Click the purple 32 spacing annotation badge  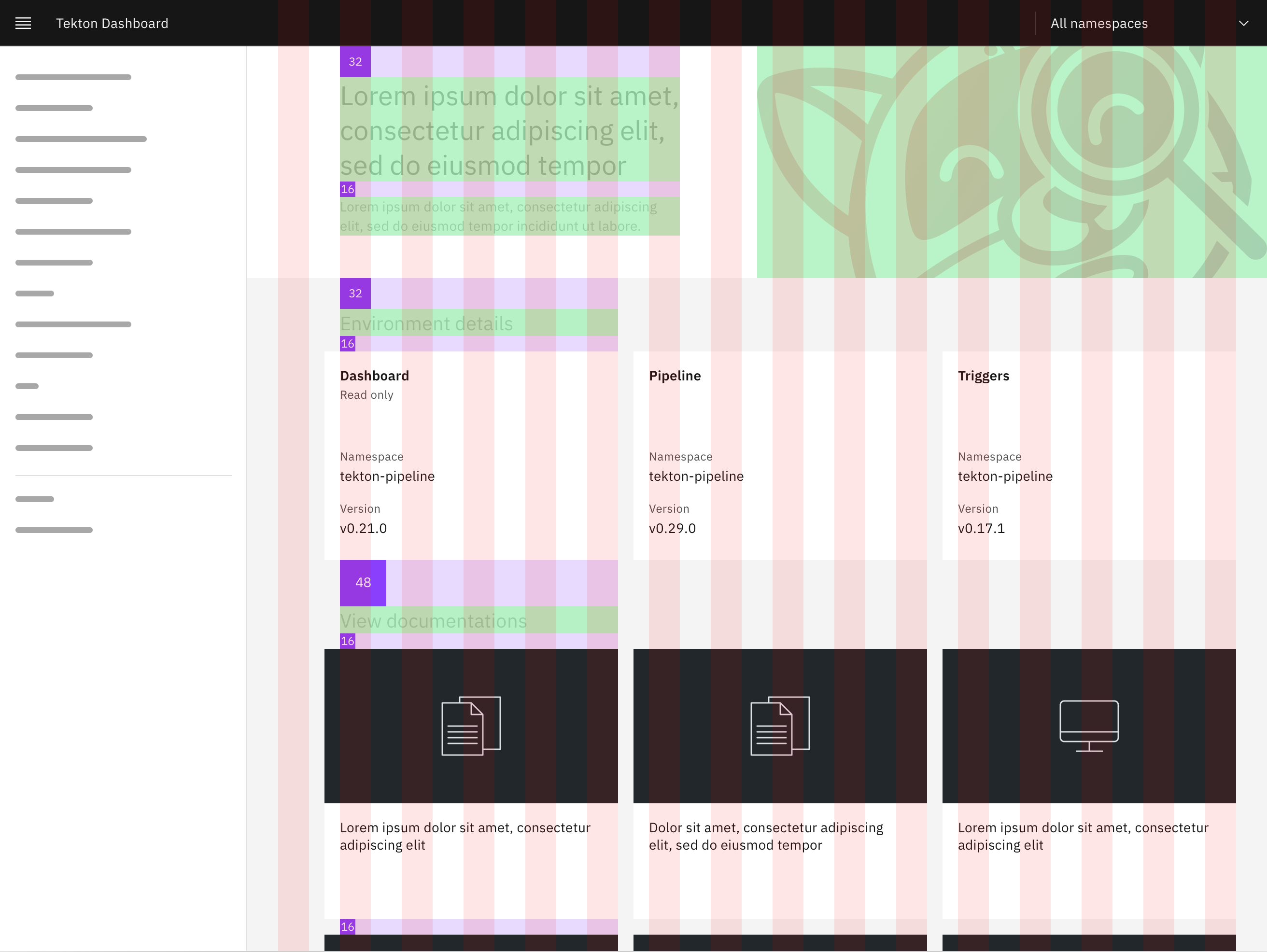pyautogui.click(x=355, y=61)
